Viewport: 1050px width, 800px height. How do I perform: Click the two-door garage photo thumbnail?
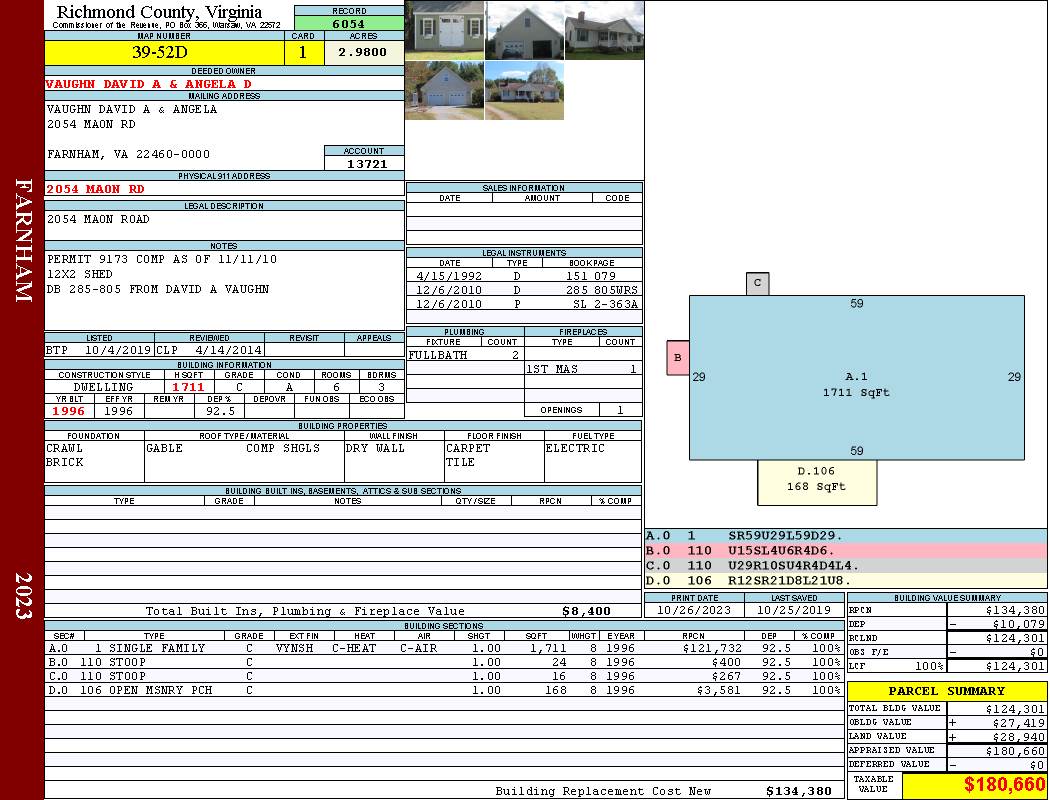click(445, 90)
